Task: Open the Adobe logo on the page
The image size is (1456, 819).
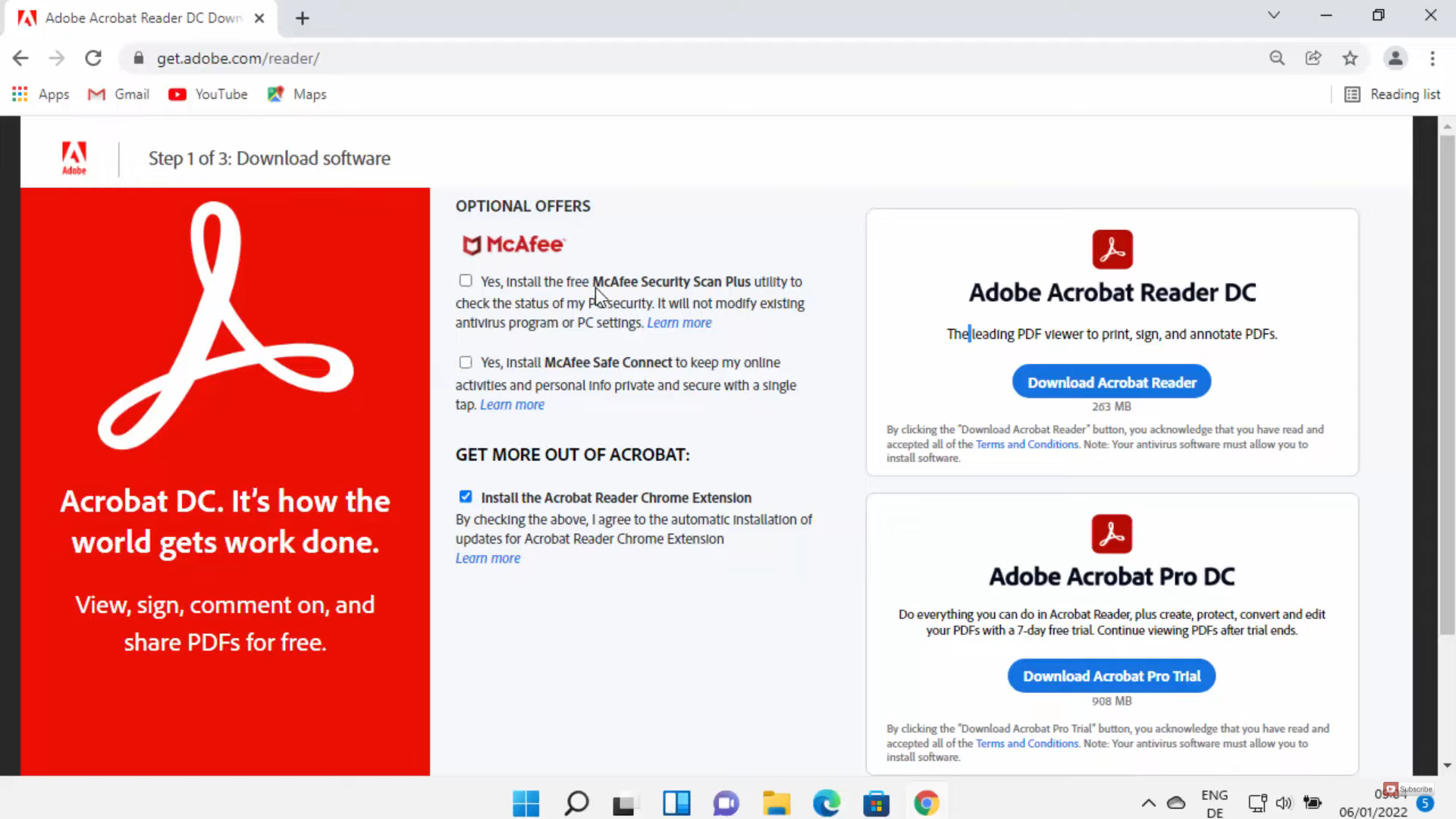Action: pos(74,157)
